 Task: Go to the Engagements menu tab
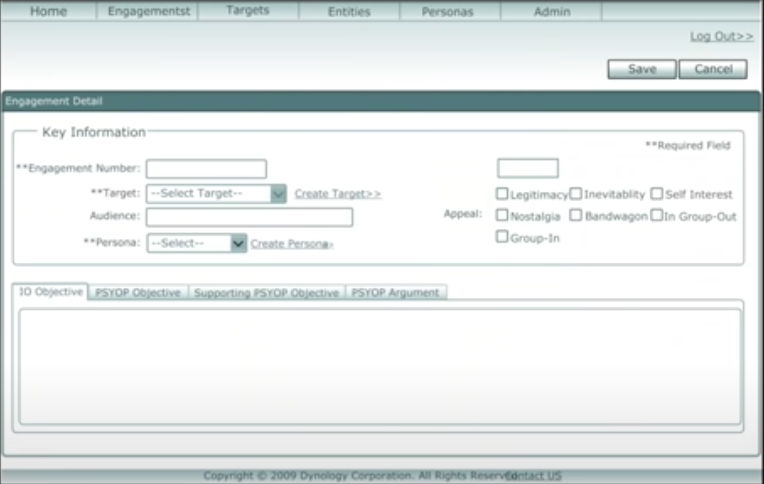pyautogui.click(x=149, y=11)
